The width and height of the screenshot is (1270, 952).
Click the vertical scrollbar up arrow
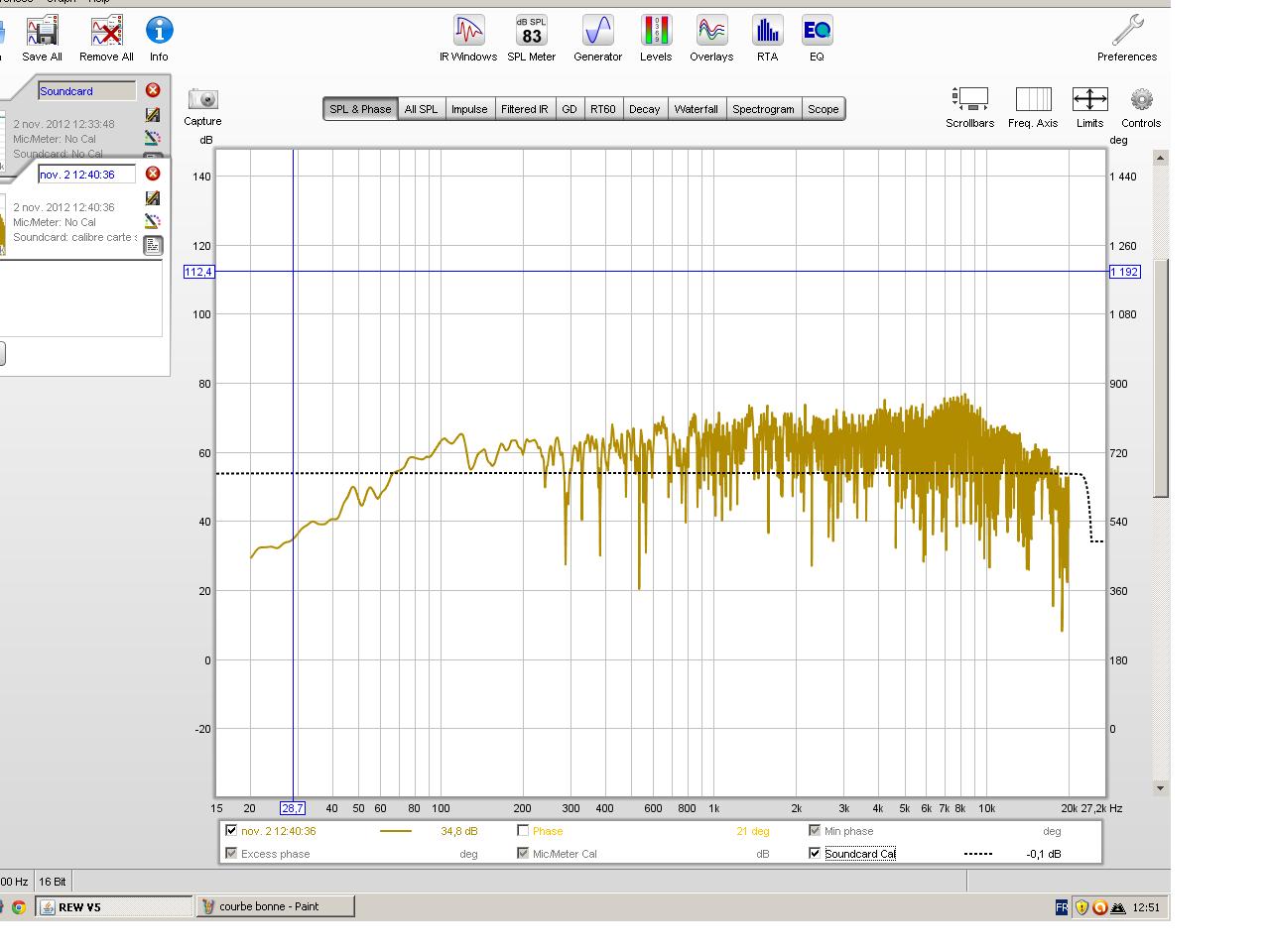pyautogui.click(x=1160, y=158)
